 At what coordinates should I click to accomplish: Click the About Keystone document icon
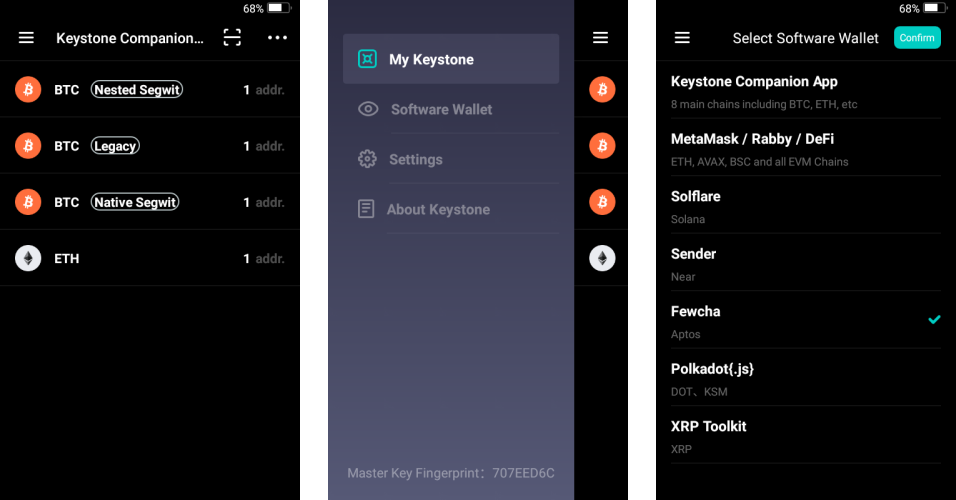tap(367, 209)
